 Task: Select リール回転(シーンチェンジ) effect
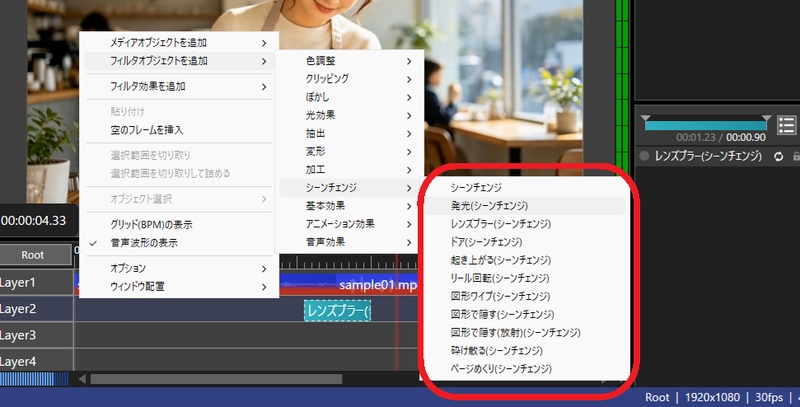click(525, 278)
